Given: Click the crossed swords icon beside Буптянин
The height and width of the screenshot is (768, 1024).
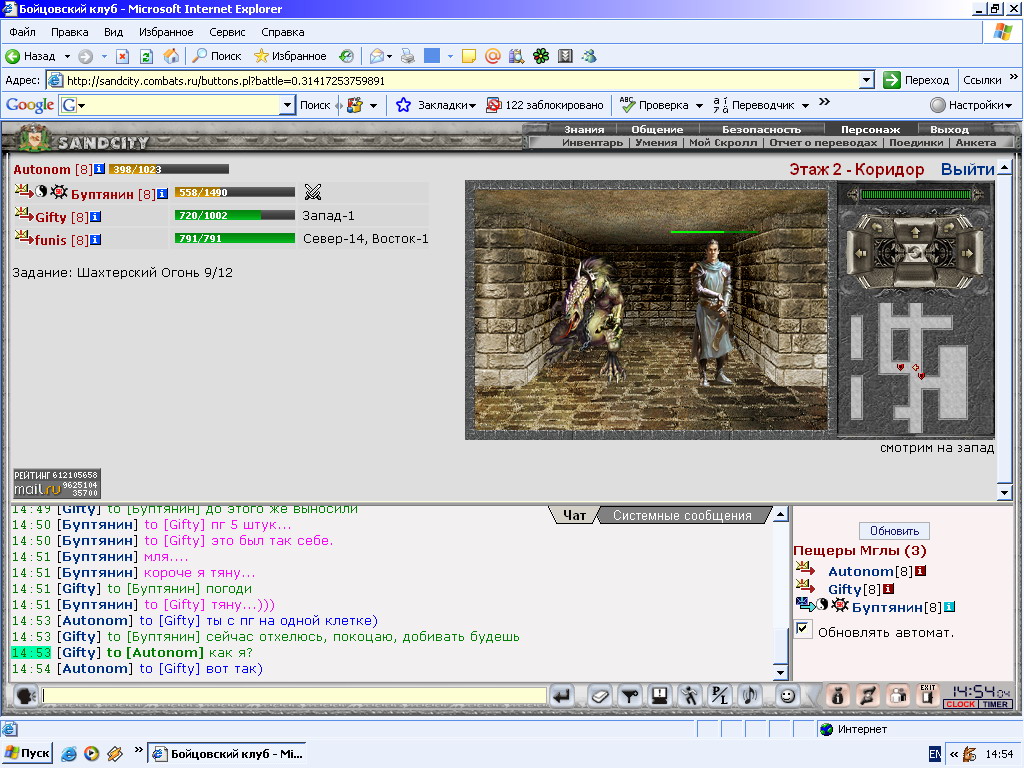Looking at the screenshot, I should [x=313, y=192].
